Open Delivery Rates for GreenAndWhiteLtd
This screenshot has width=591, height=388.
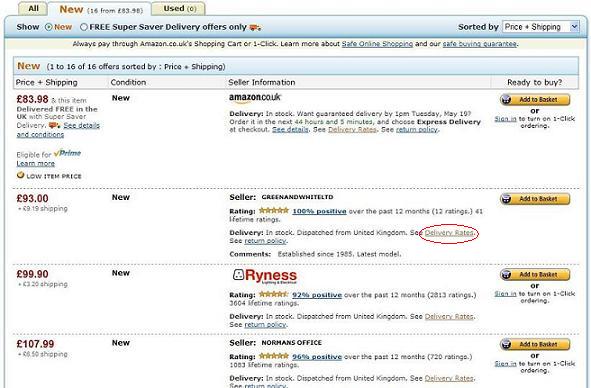click(449, 233)
